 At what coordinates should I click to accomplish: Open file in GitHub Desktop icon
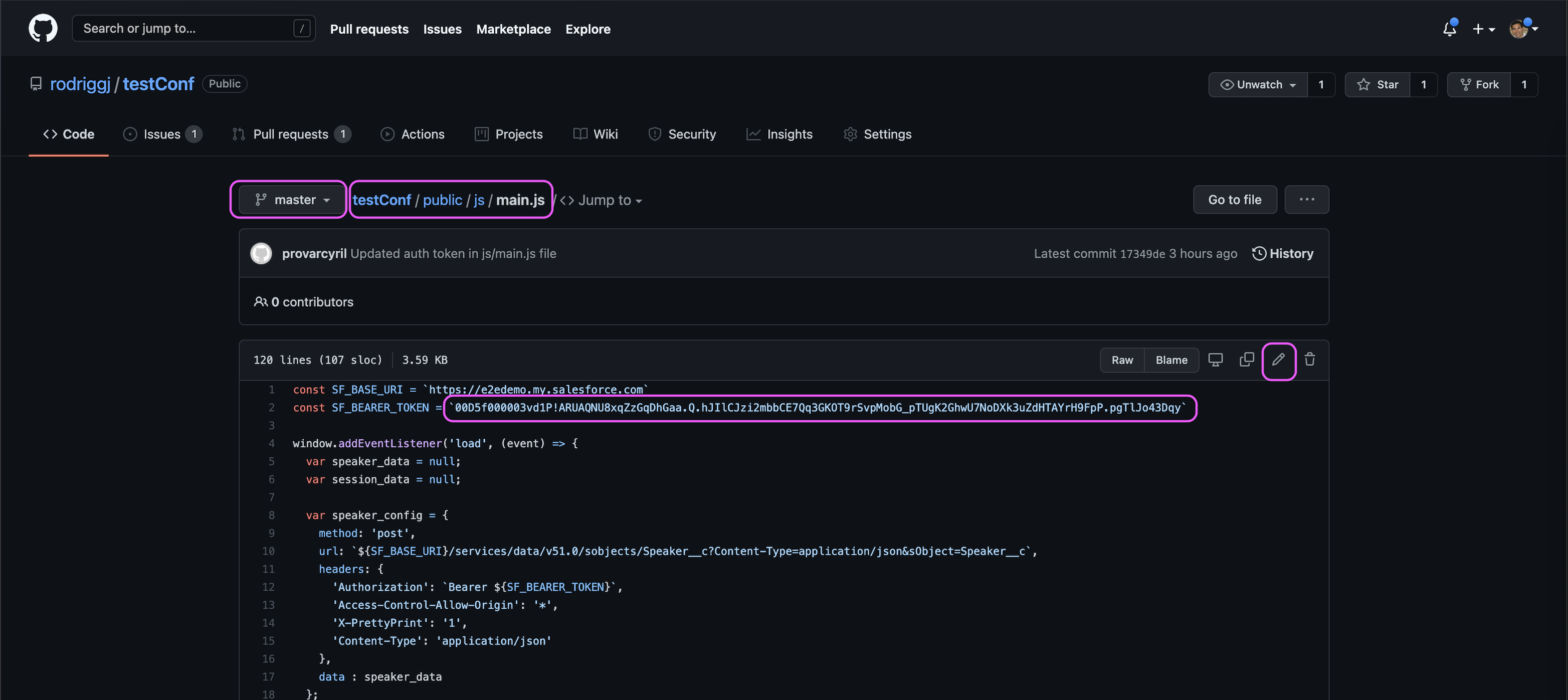click(1216, 360)
